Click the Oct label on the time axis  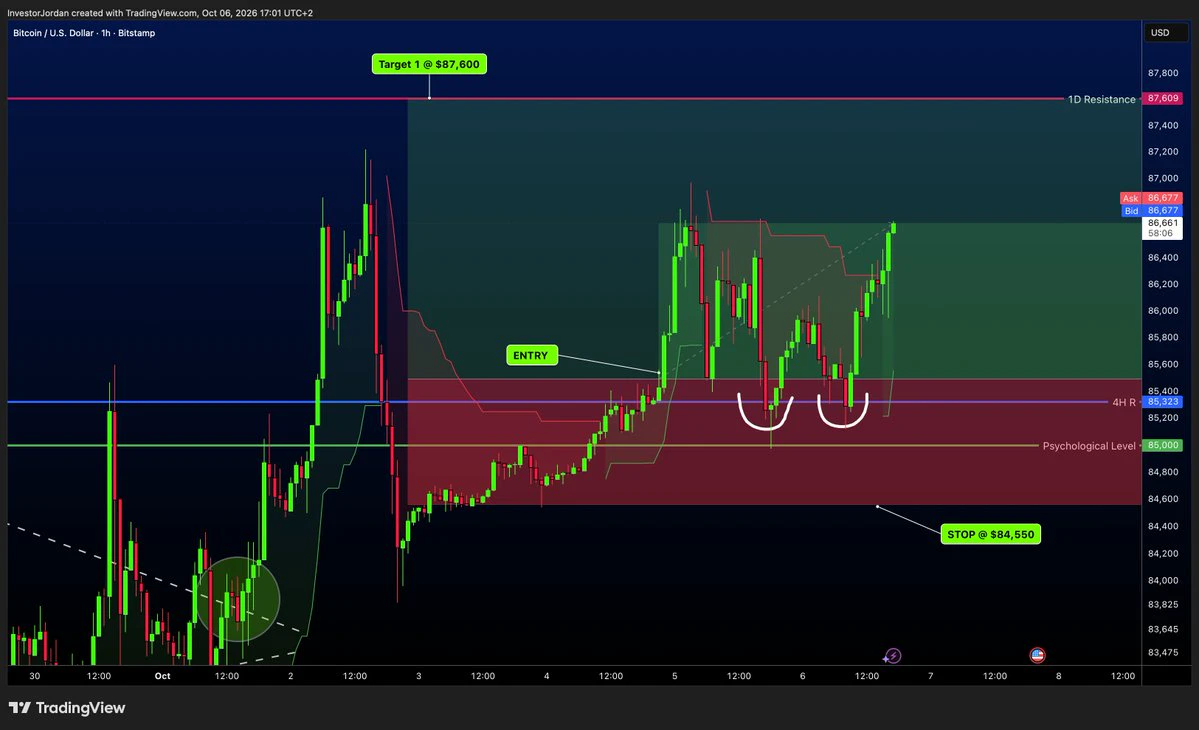pyautogui.click(x=162, y=676)
